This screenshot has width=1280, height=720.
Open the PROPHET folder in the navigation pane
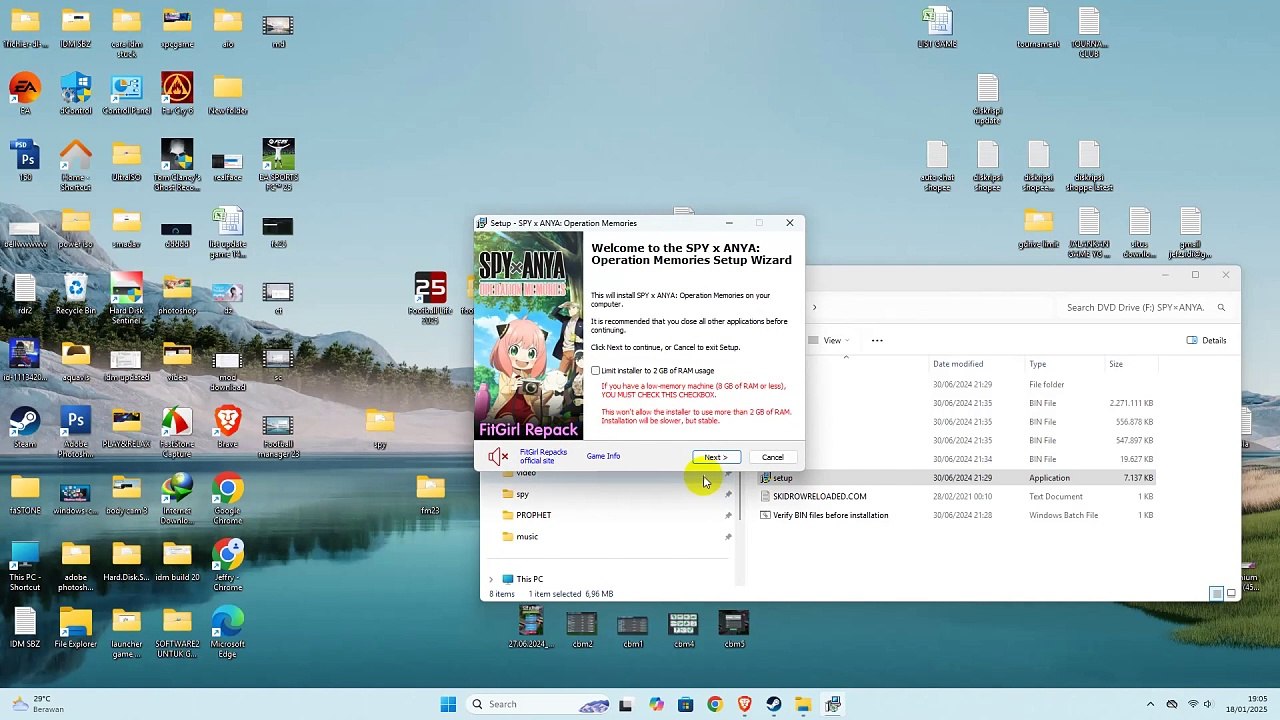[x=533, y=515]
